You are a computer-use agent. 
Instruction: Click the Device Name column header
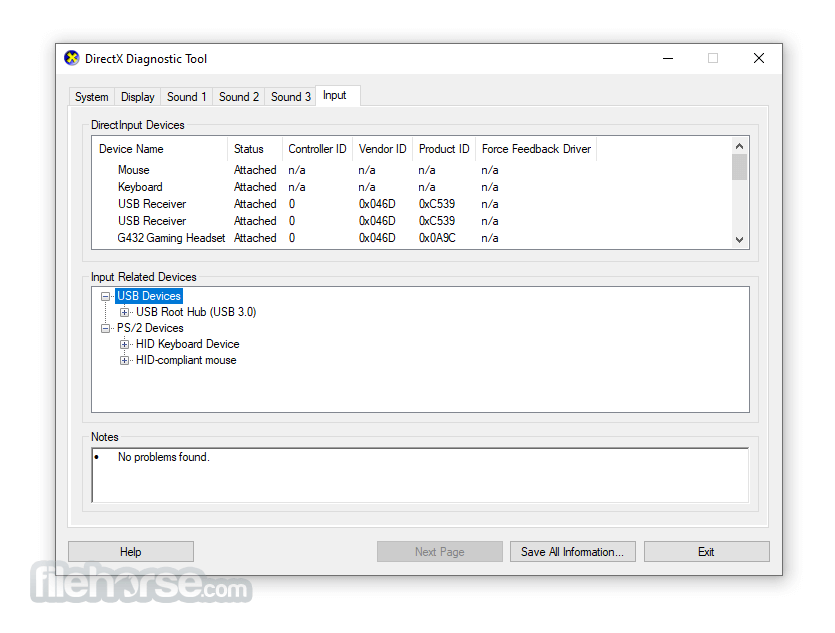[x=160, y=149]
